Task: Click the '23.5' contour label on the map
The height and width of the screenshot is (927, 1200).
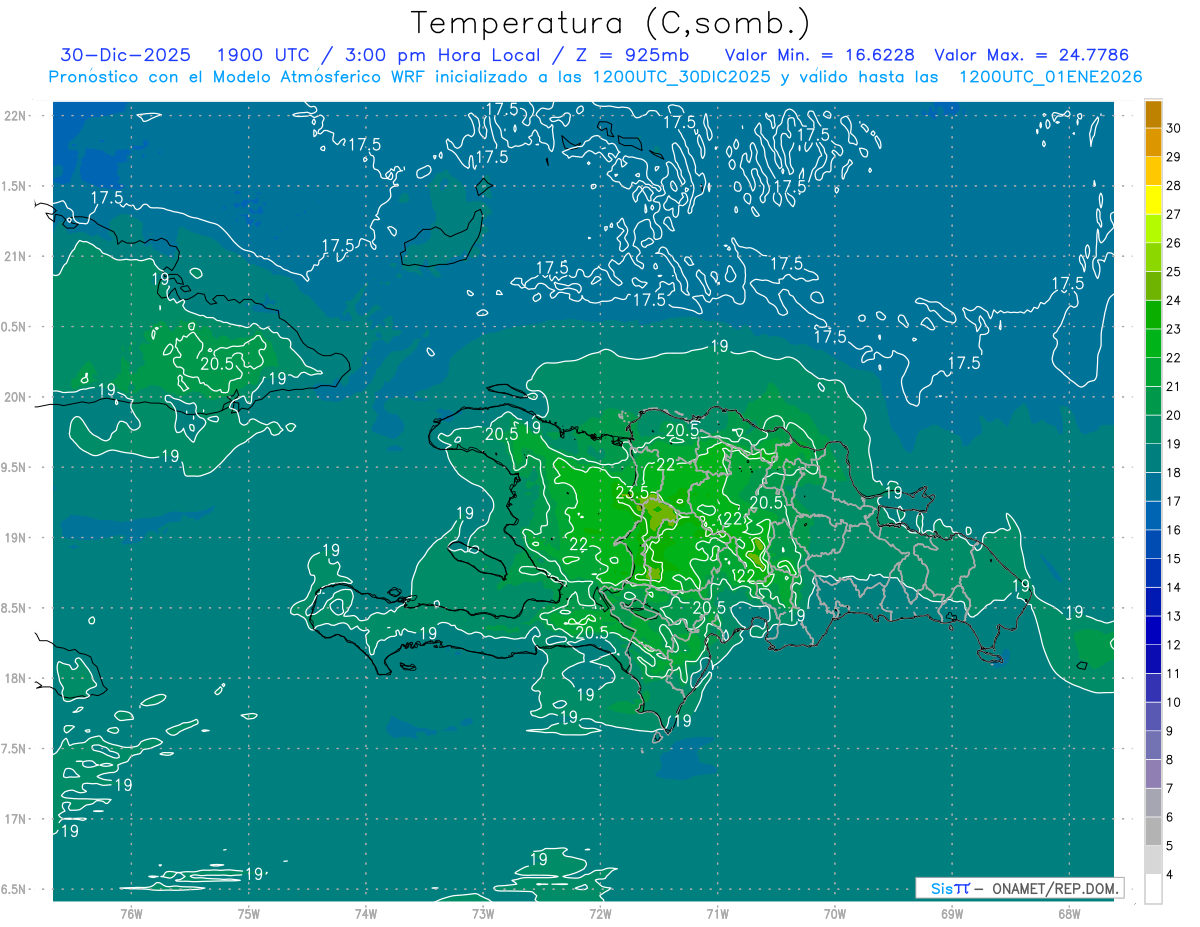Action: point(632,492)
